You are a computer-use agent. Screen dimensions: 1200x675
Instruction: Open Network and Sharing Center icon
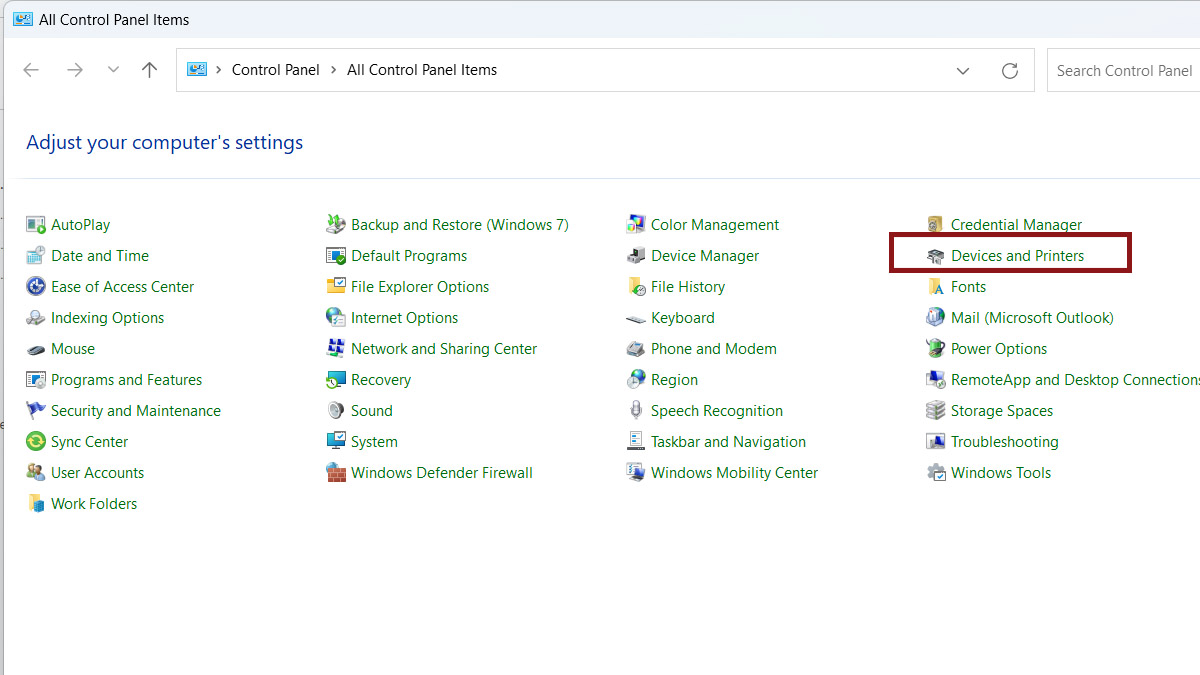point(336,349)
